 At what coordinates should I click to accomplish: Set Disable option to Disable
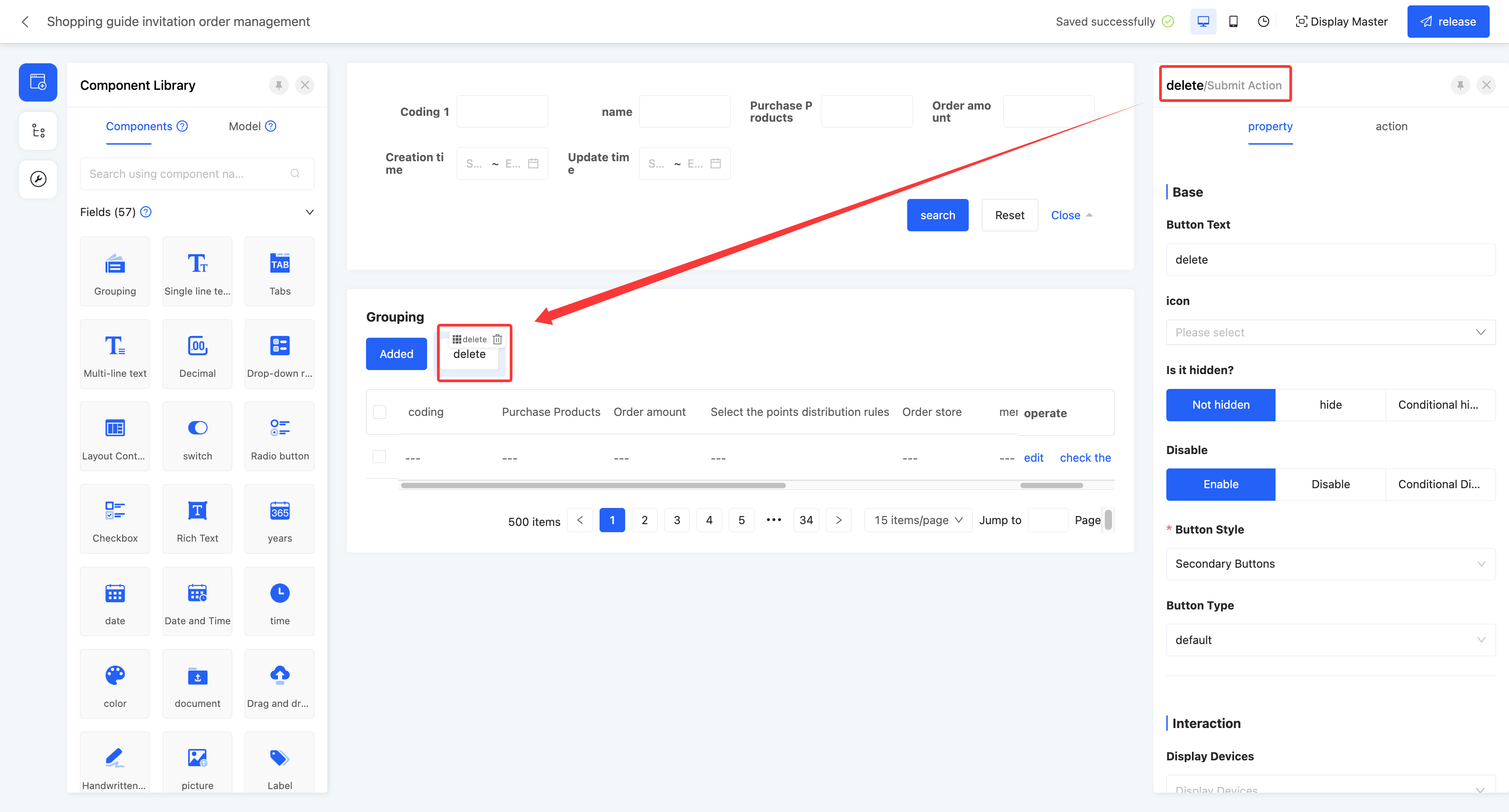(x=1330, y=485)
